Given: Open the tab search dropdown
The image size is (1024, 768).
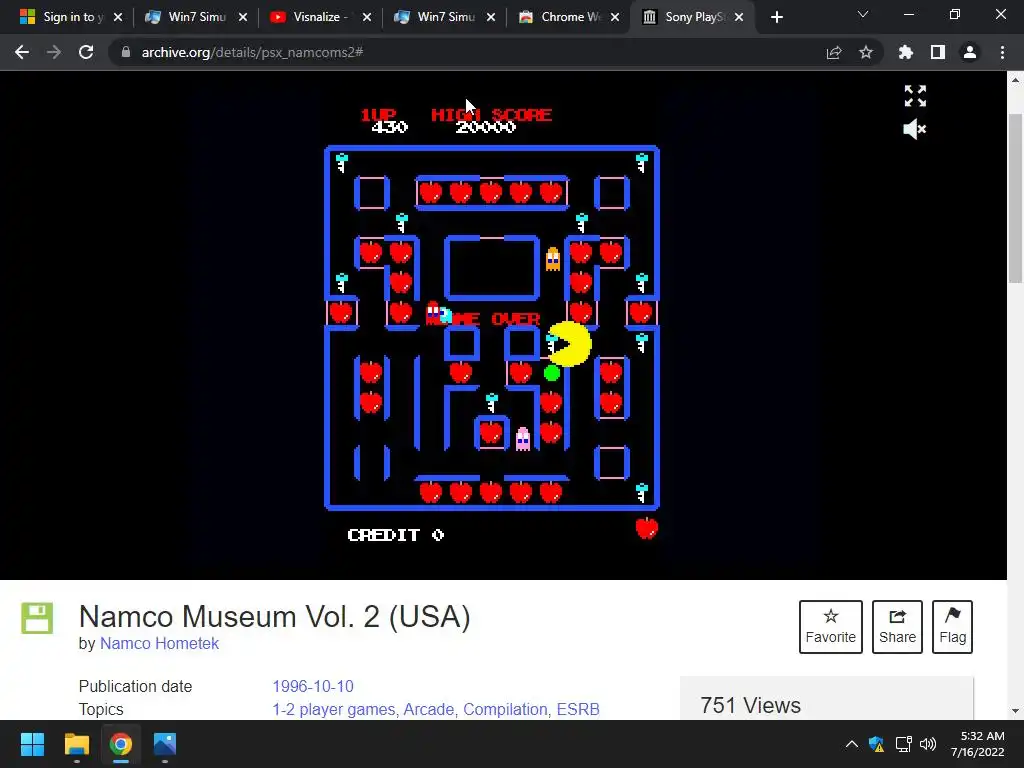Looking at the screenshot, I should [x=863, y=14].
